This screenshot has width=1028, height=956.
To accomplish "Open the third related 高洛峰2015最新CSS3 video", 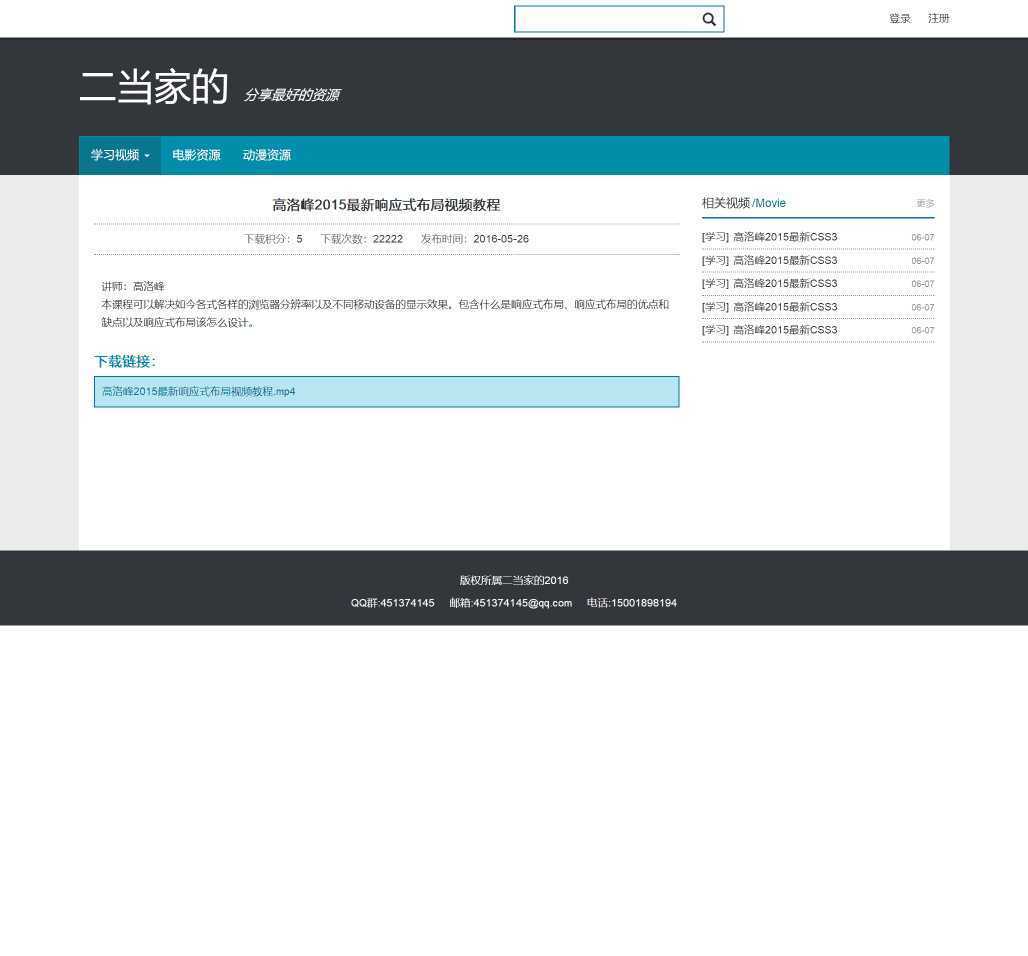I will (784, 284).
